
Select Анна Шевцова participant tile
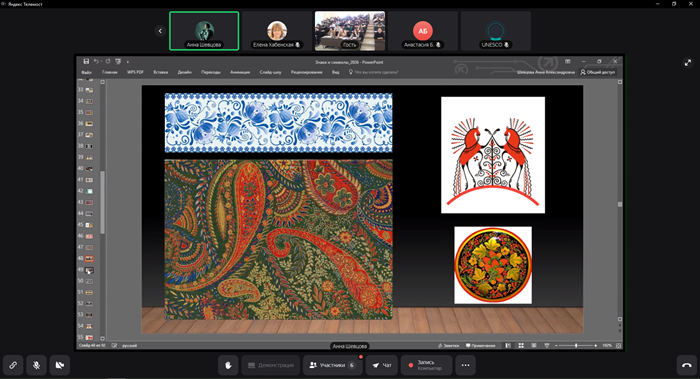204,31
